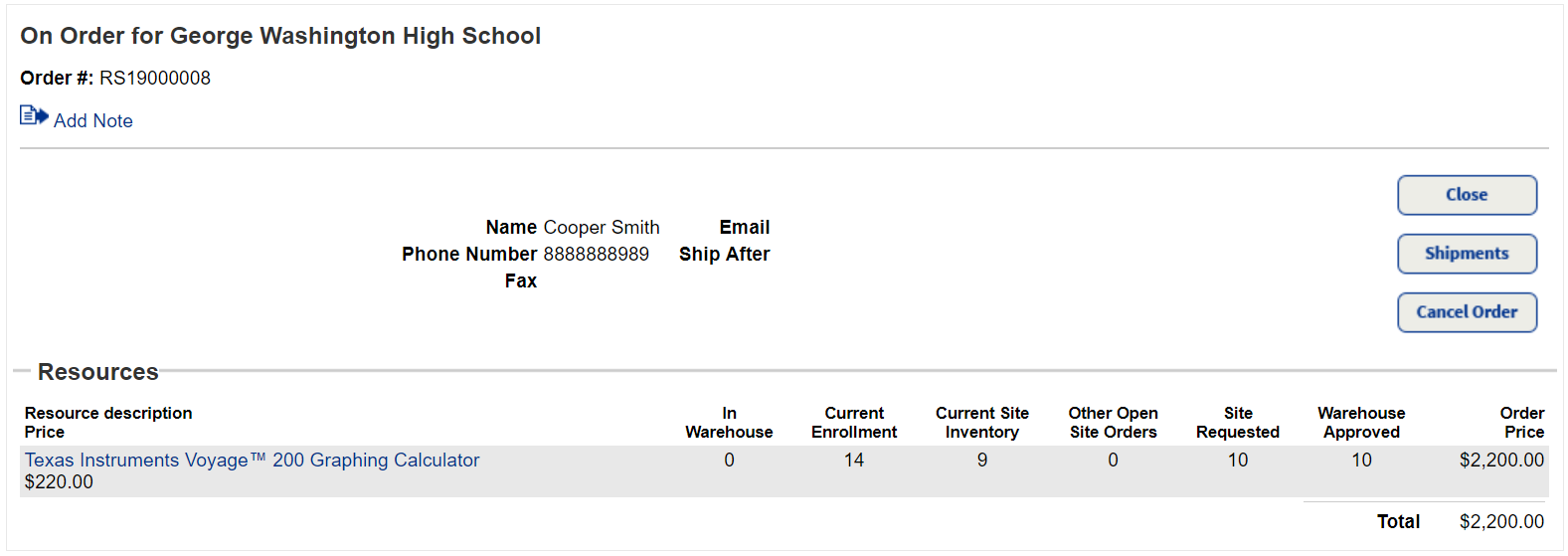Image resolution: width=1568 pixels, height=556 pixels.
Task: Click the order number RS19000008
Action: coord(155,79)
